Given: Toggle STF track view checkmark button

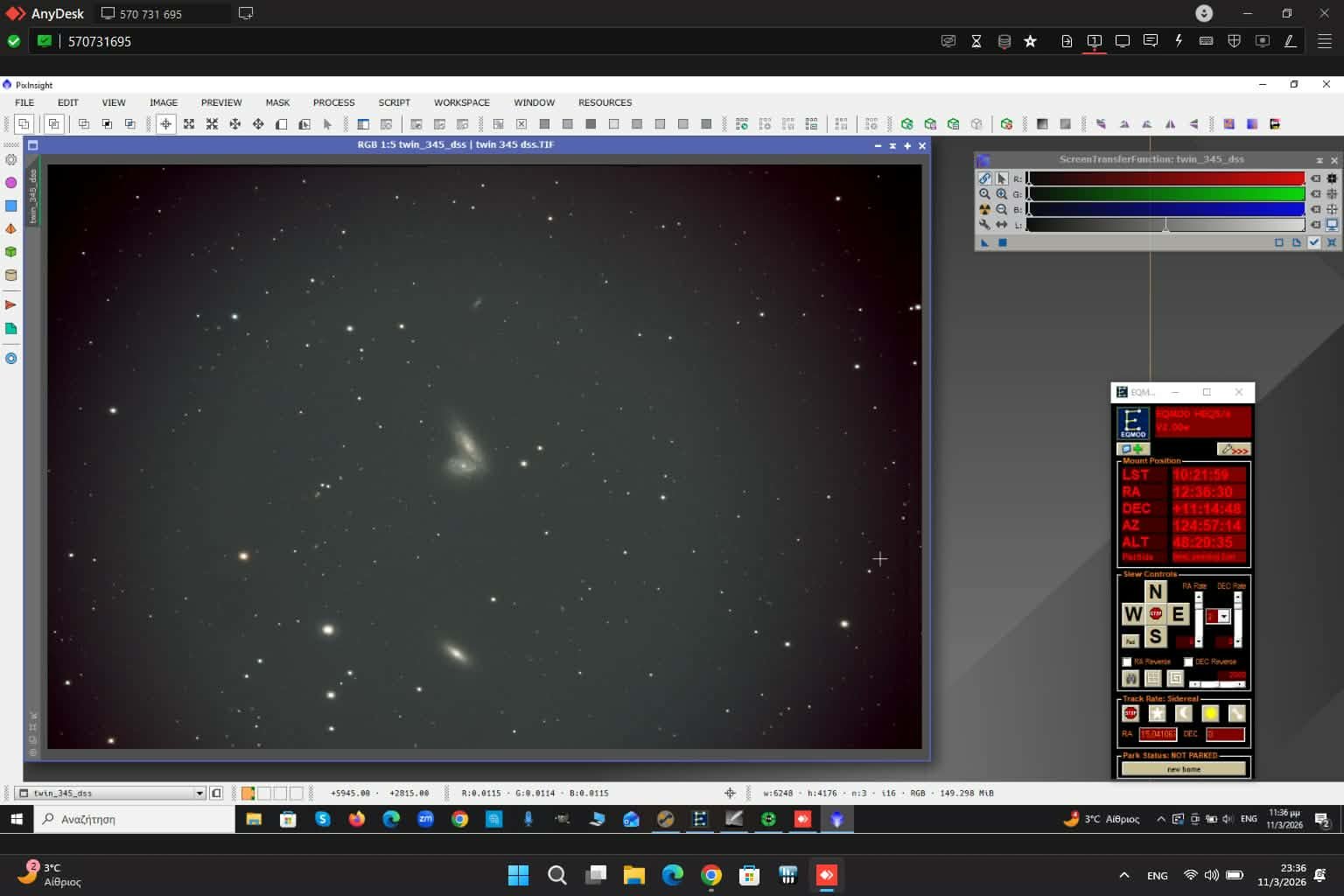Looking at the screenshot, I should tap(1313, 242).
